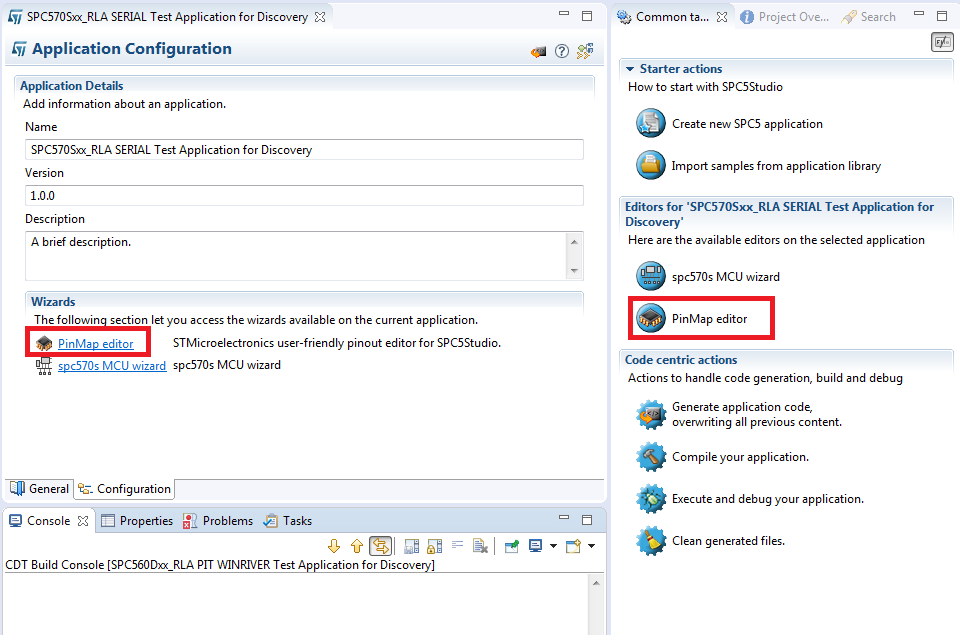Image resolution: width=960 pixels, height=635 pixels.
Task: Switch to the Configuration tab
Action: (x=125, y=489)
